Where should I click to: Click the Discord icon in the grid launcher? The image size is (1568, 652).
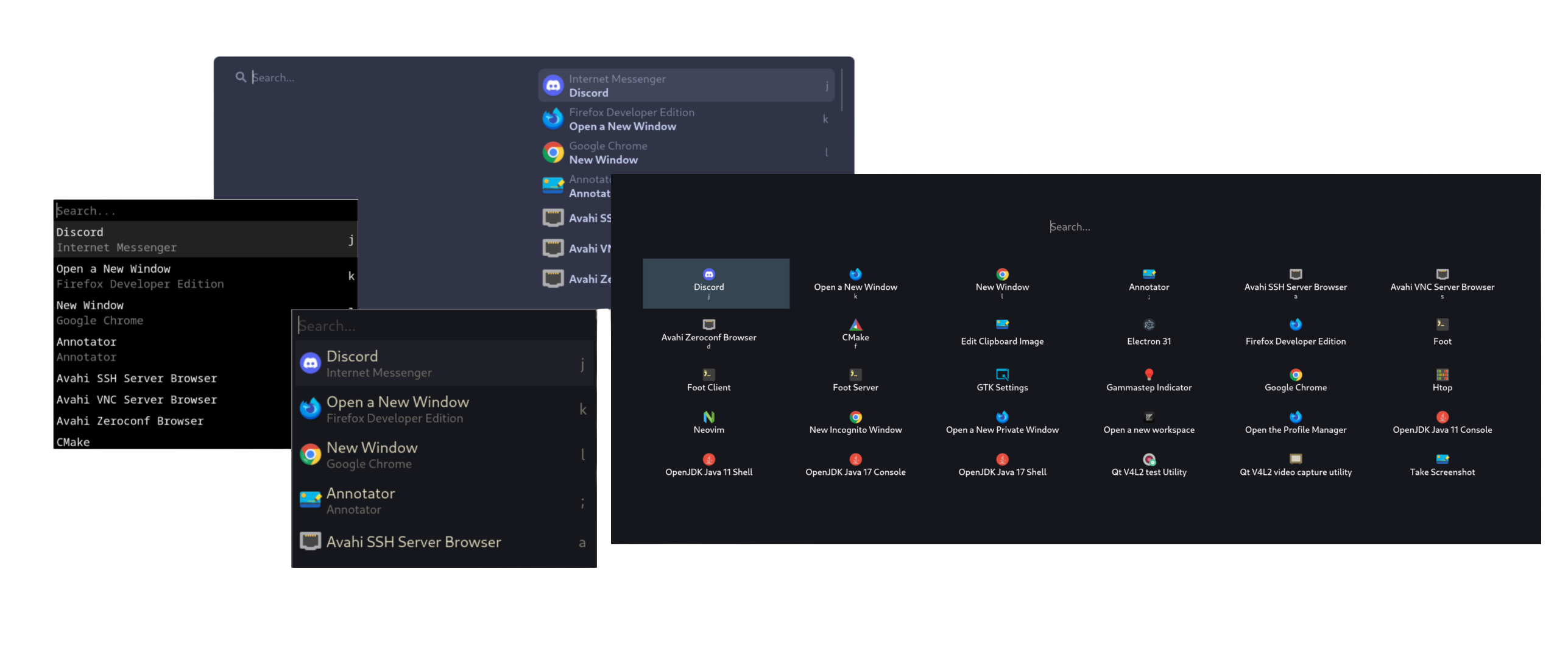click(708, 274)
